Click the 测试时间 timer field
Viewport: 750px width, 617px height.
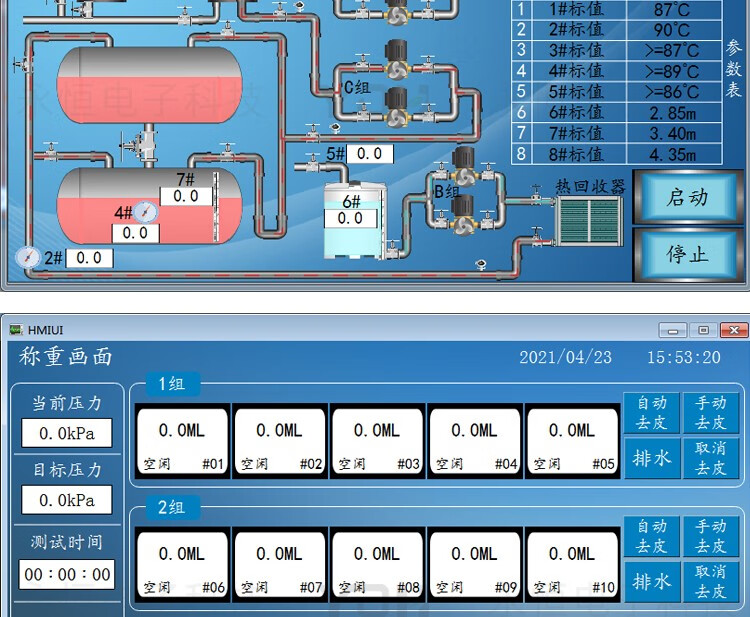click(67, 574)
